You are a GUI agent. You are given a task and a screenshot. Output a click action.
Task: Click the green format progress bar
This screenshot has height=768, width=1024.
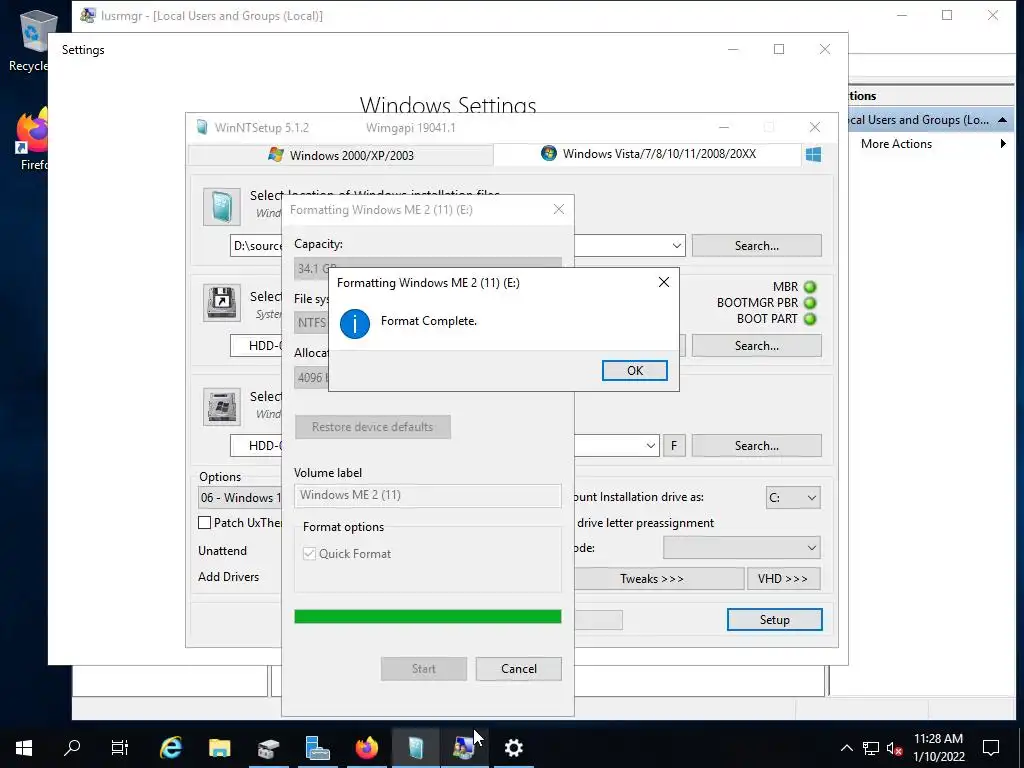click(428, 616)
